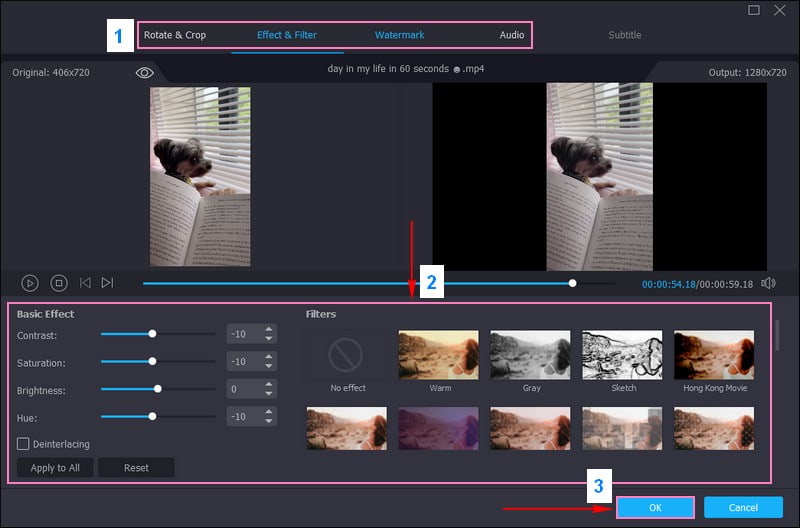The image size is (800, 528).
Task: Increase the Contrast value with up arrow
Action: coord(268,329)
